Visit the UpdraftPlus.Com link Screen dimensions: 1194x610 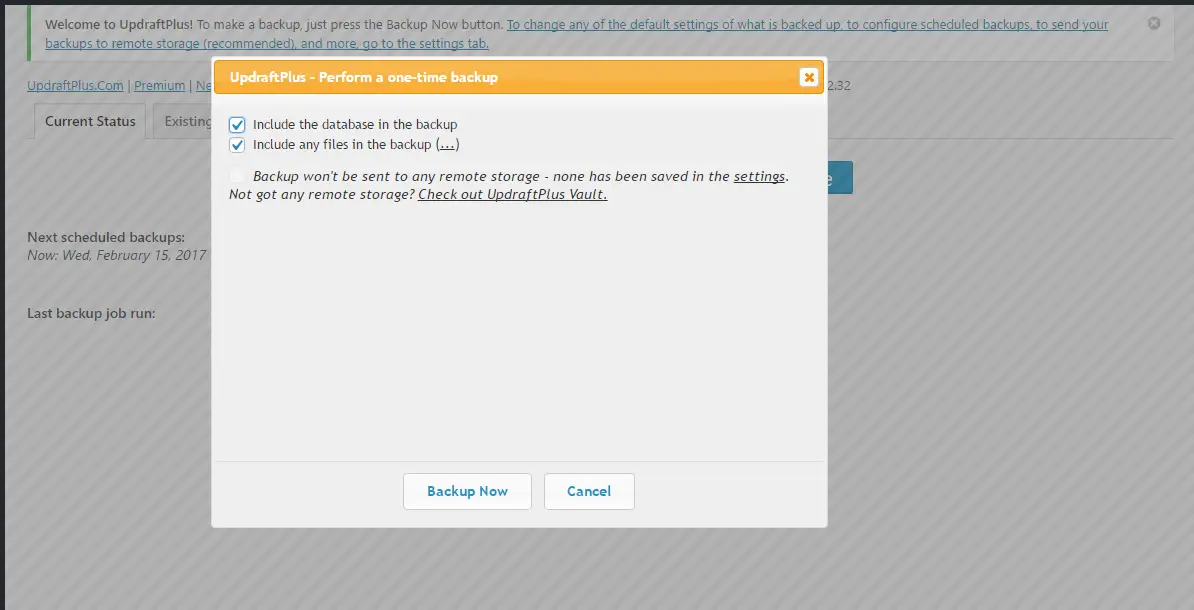pyautogui.click(x=75, y=86)
